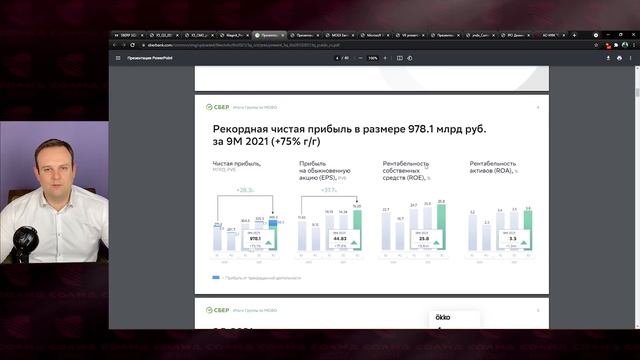Click the blue legend swatch below the charts
The width and height of the screenshot is (640, 360).
pos(216,278)
